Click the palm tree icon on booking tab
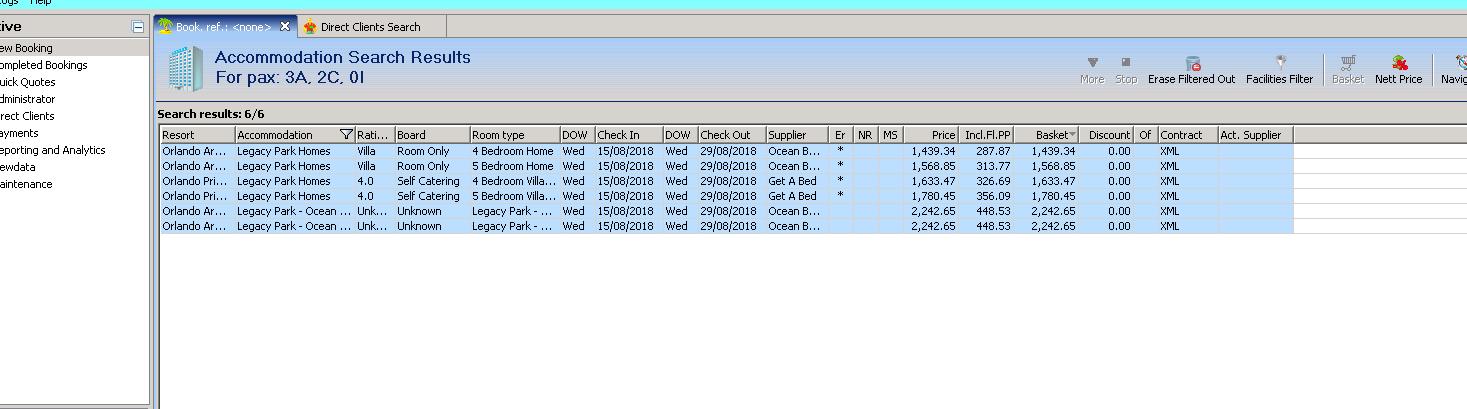The image size is (1467, 409). (166, 26)
